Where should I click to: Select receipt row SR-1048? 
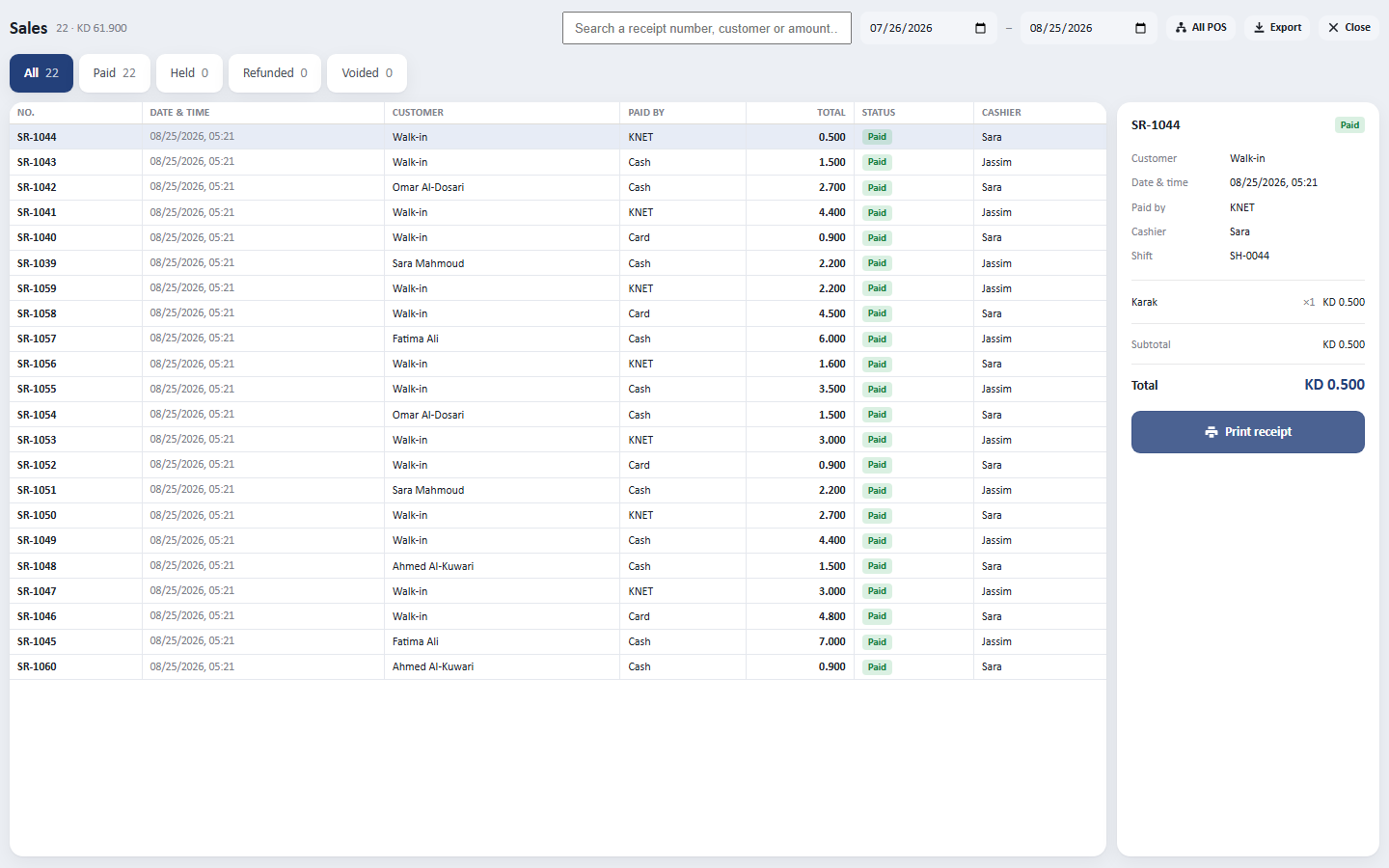click(x=558, y=566)
